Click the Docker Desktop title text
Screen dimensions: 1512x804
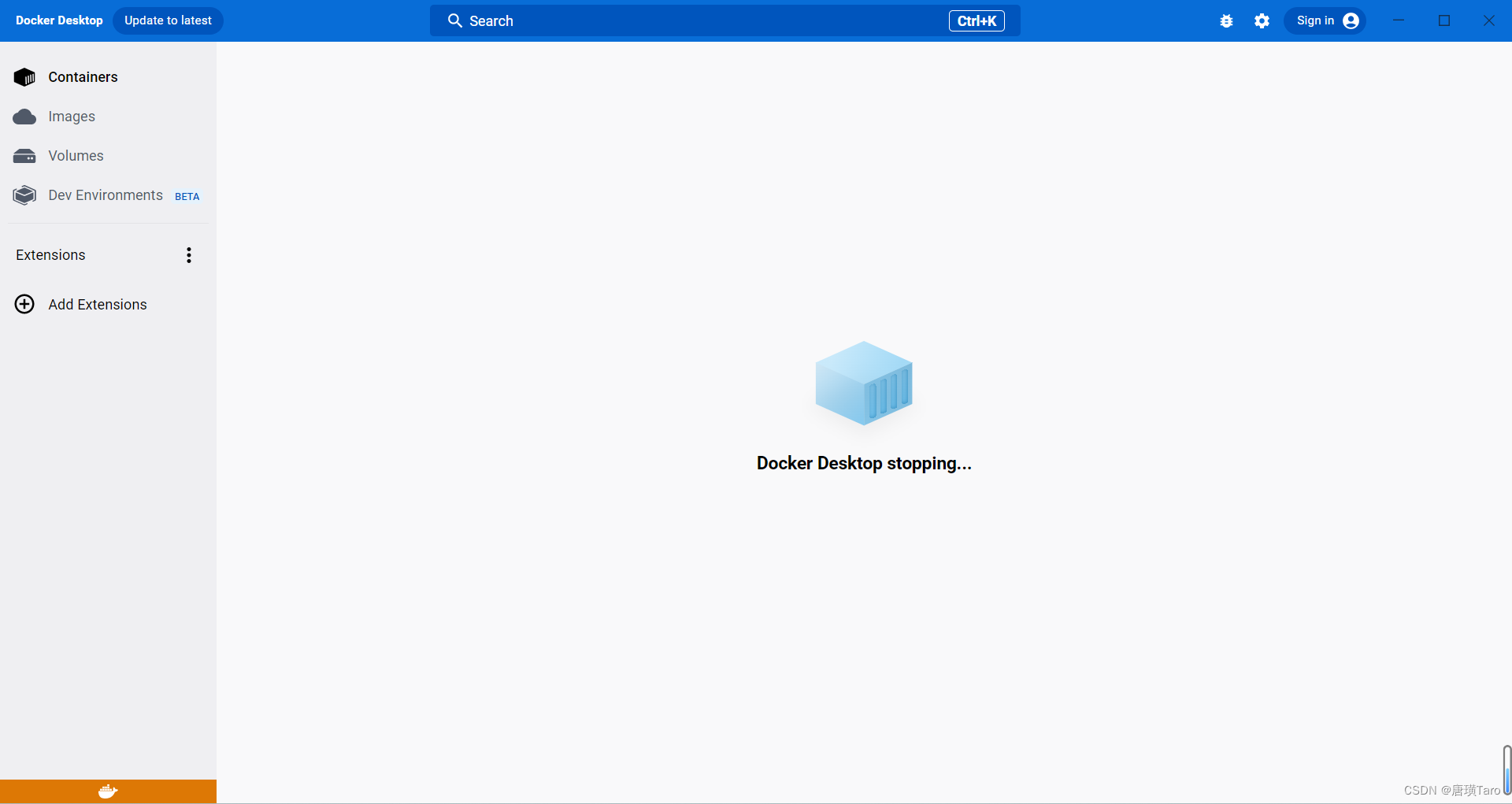click(59, 20)
